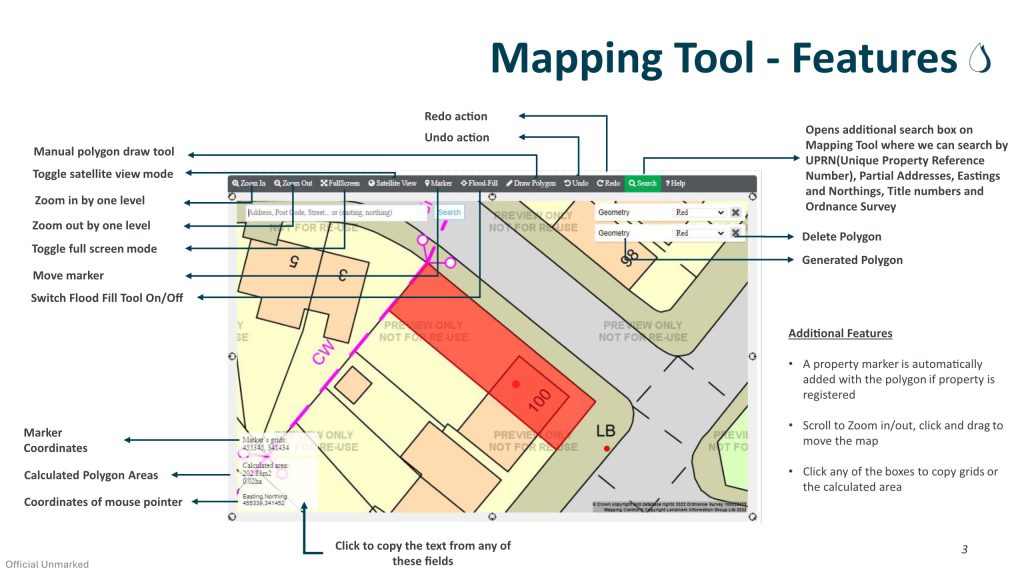This screenshot has height=576, width=1024.
Task: Click the "Coordinates of mouse pointer" caption
Action: coord(103,502)
